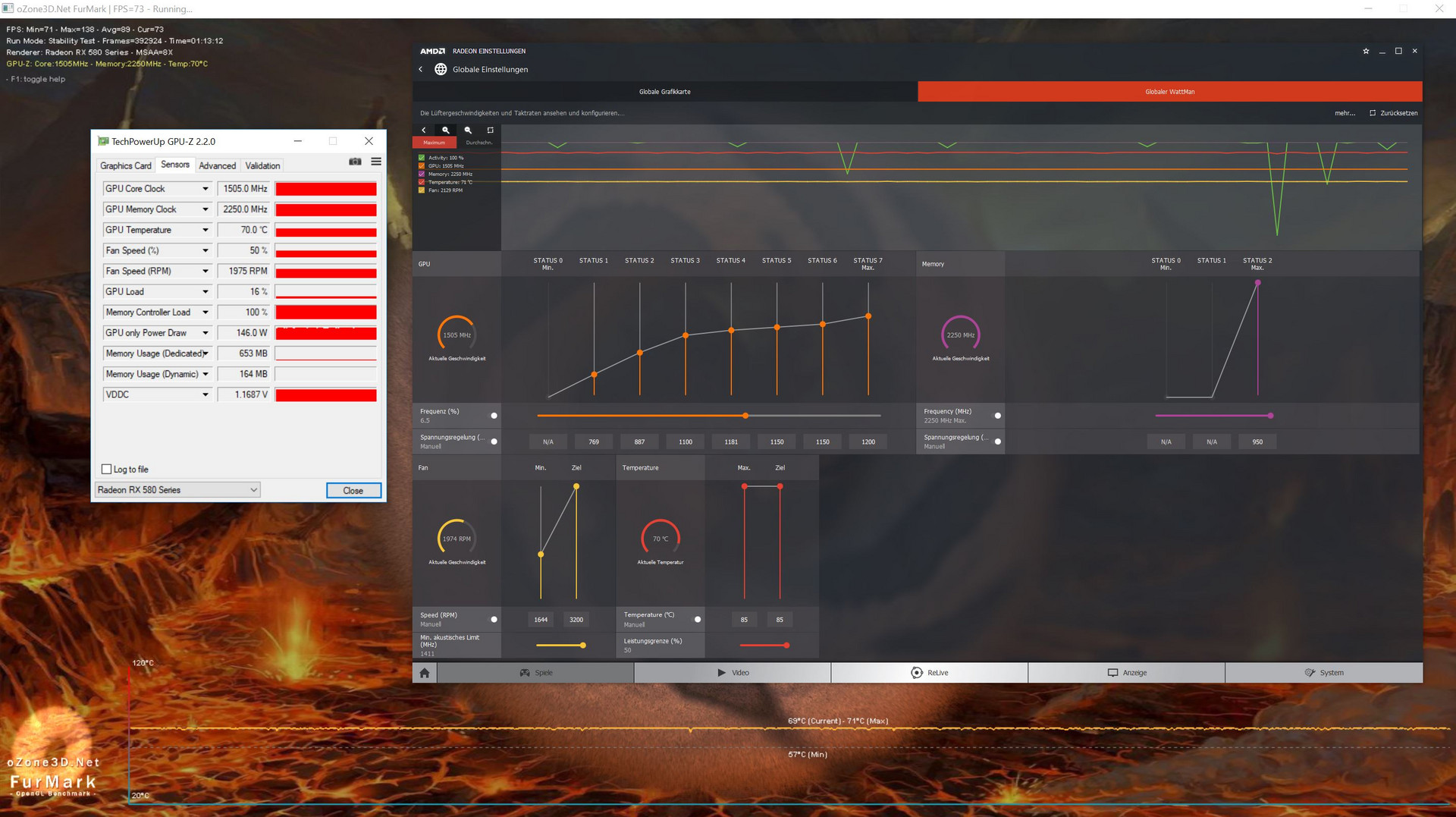Adjust the Leistungsgrenze (%) slider handle

pyautogui.click(x=786, y=646)
